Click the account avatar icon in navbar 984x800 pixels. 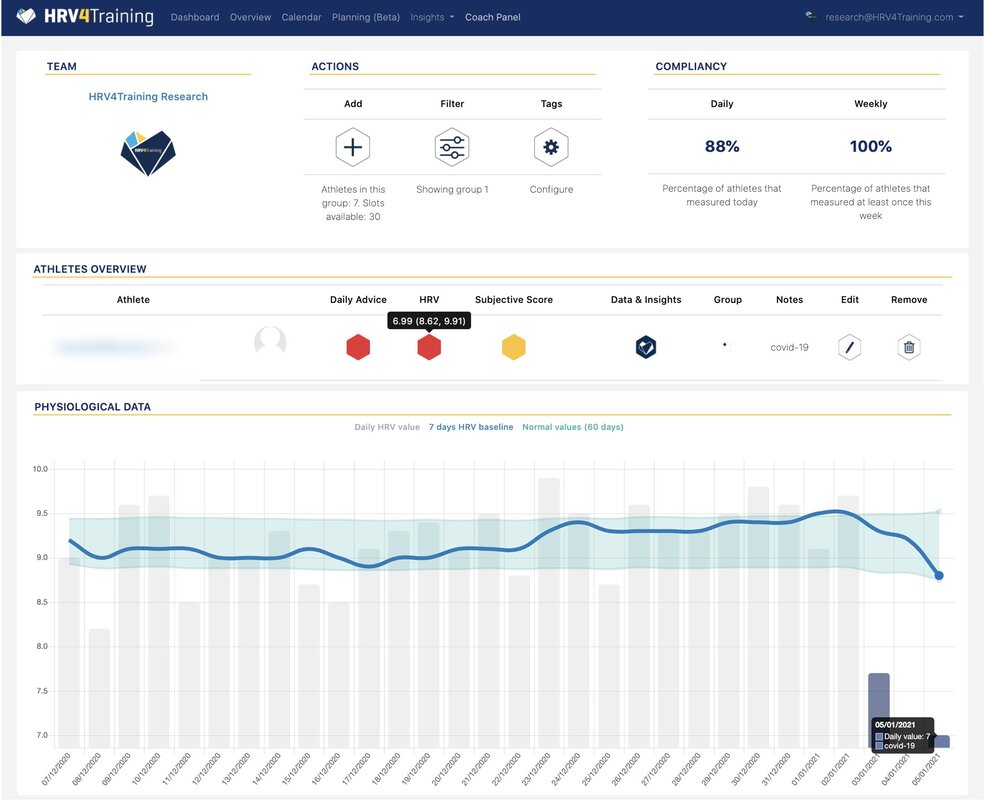(811, 16)
